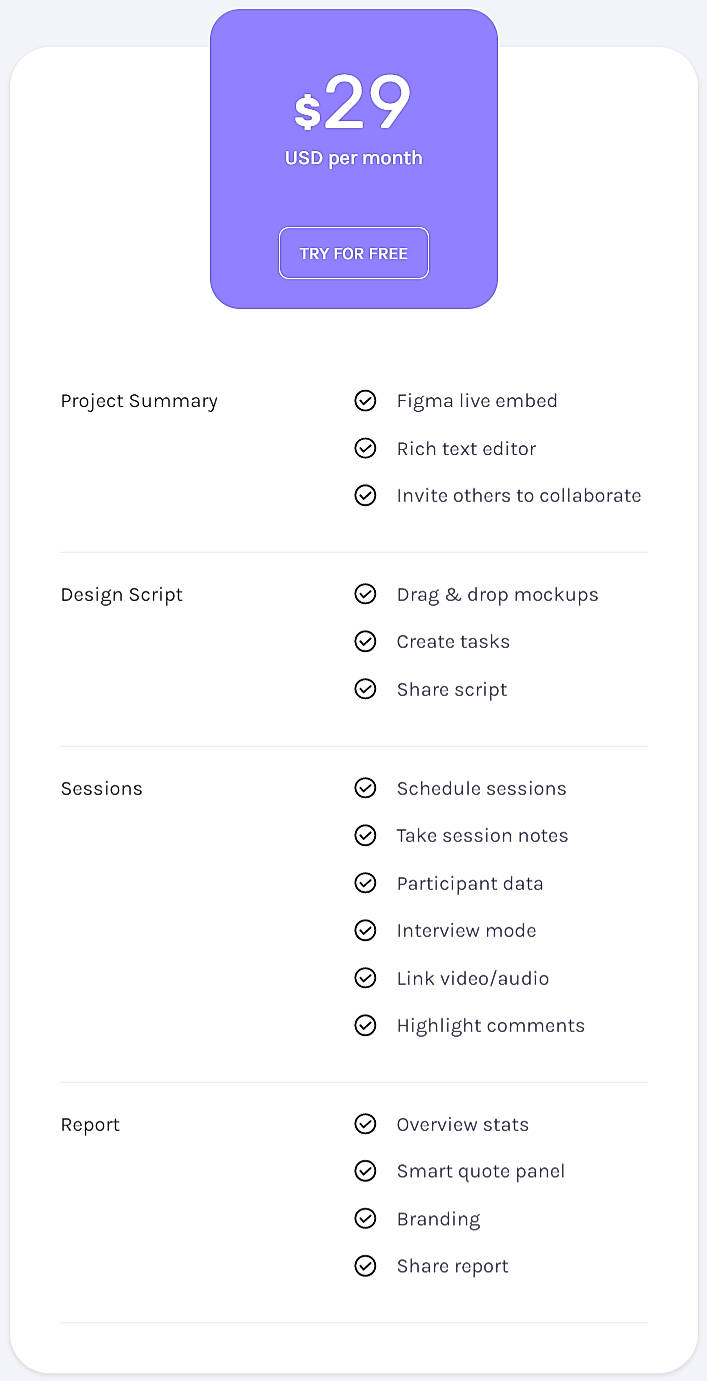This screenshot has height=1381, width=707.
Task: Click the checkmark icon beside Figma live embed
Action: point(366,400)
